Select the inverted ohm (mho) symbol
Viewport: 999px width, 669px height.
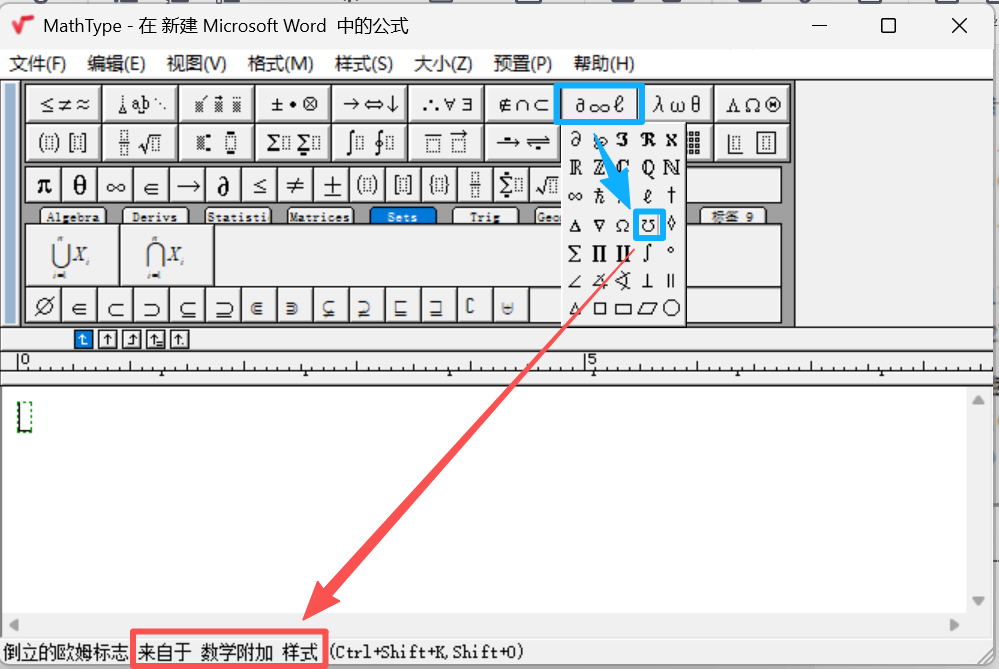coord(649,225)
